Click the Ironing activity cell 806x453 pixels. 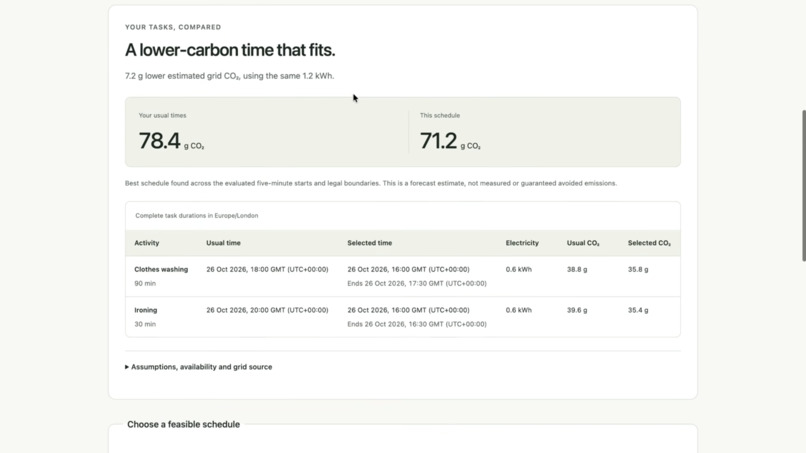[x=145, y=310]
